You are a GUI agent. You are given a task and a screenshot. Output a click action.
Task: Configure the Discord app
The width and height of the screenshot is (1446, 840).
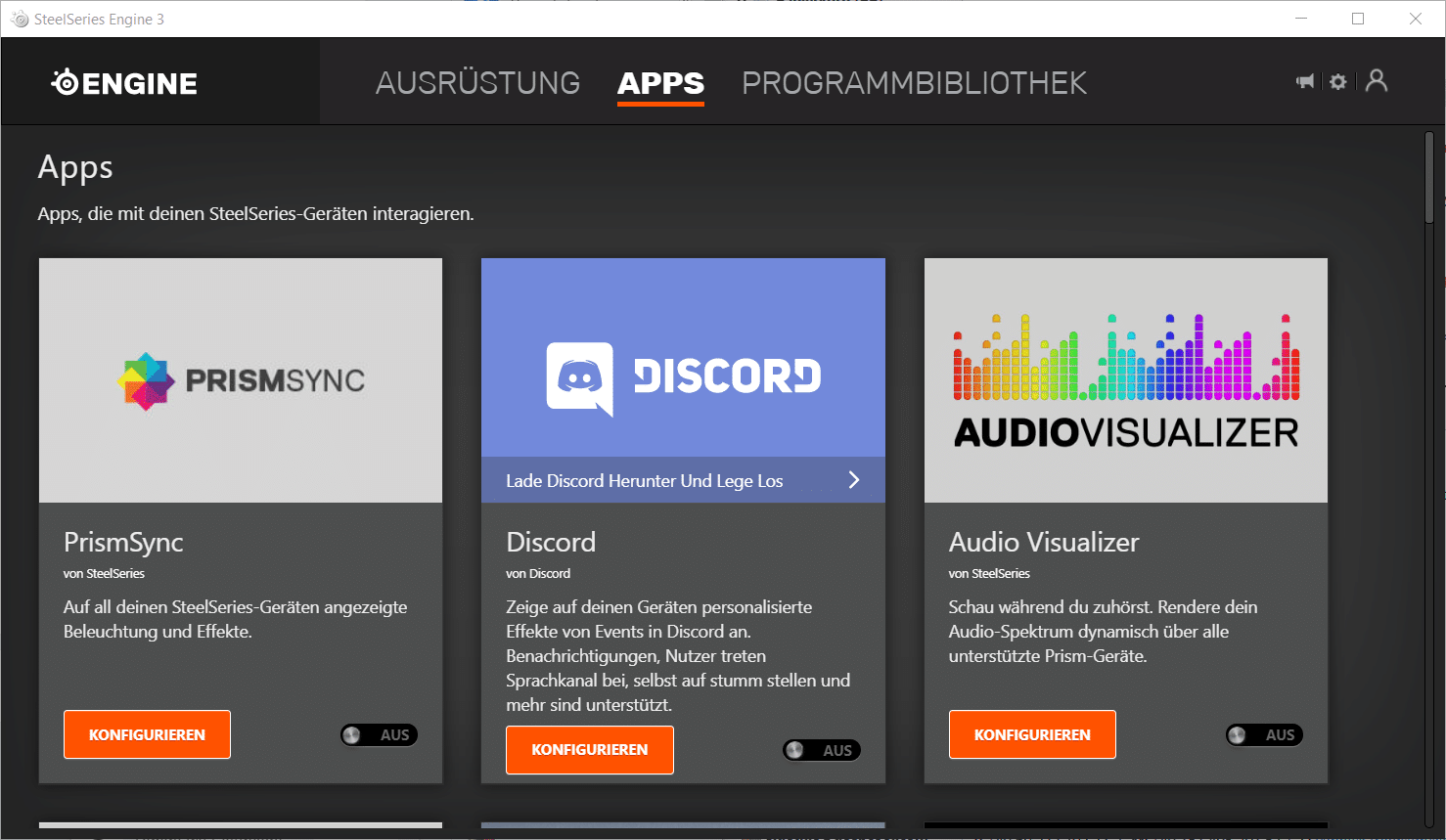pyautogui.click(x=589, y=750)
